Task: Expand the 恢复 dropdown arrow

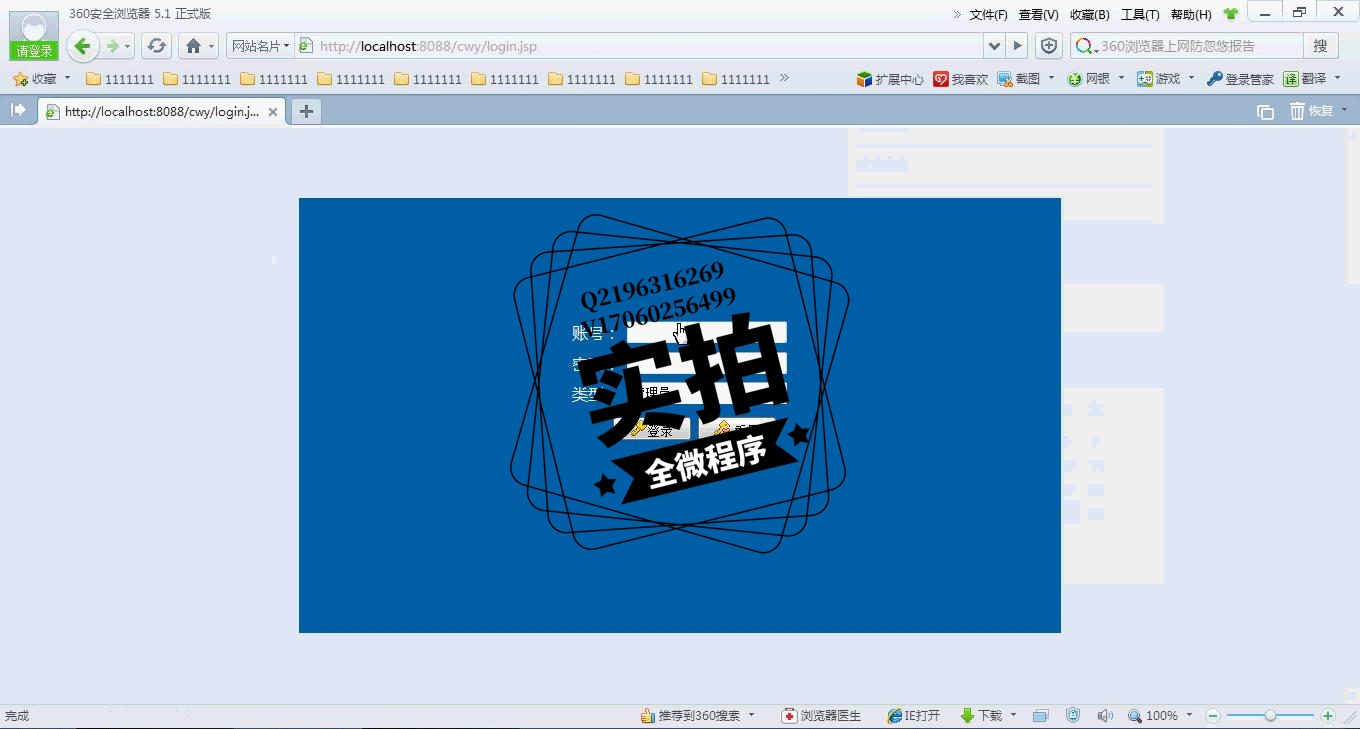Action: (x=1344, y=110)
